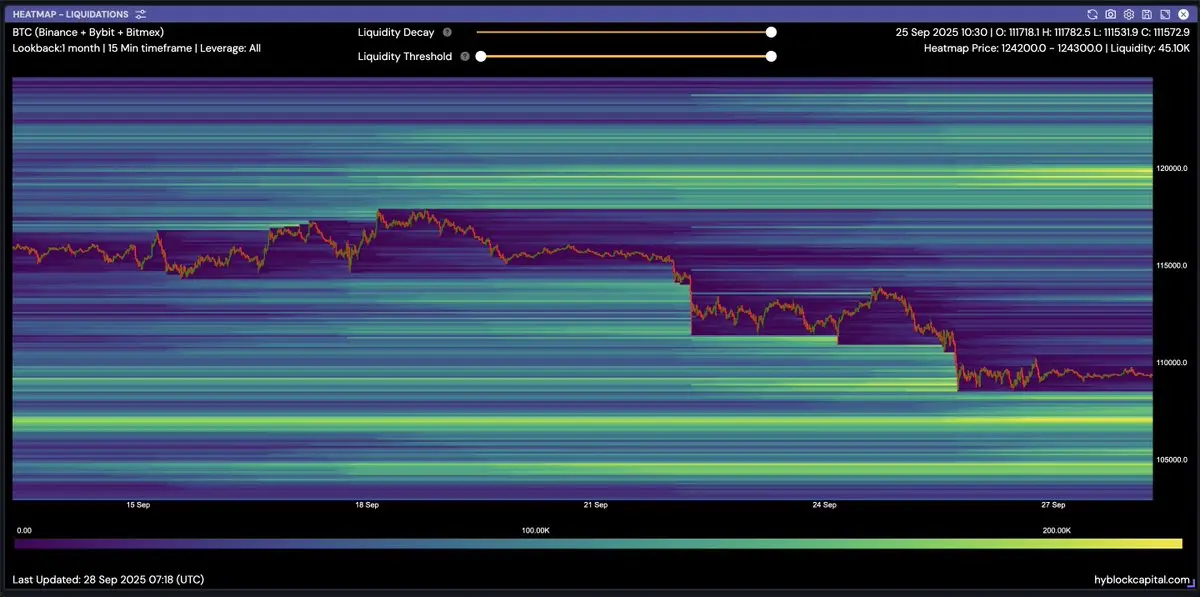The height and width of the screenshot is (597, 1200).
Task: Take a snapshot with camera icon
Action: point(1111,14)
